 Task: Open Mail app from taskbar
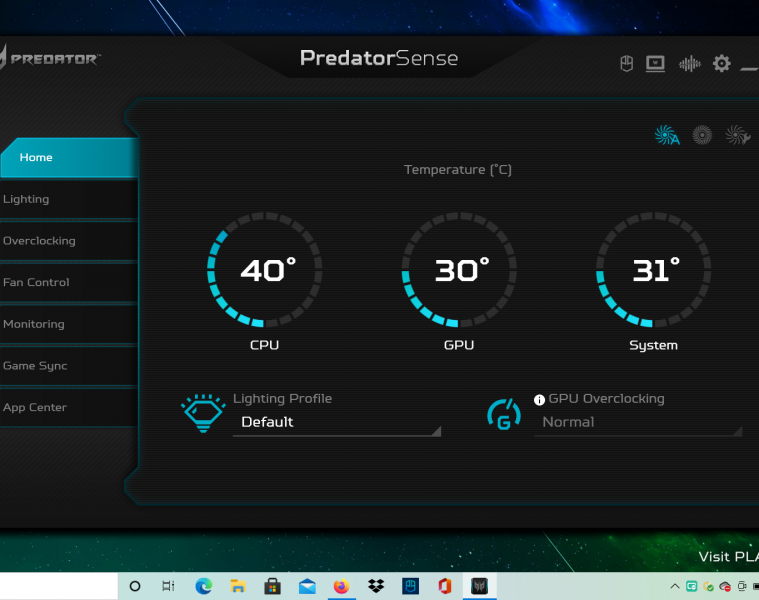(307, 587)
